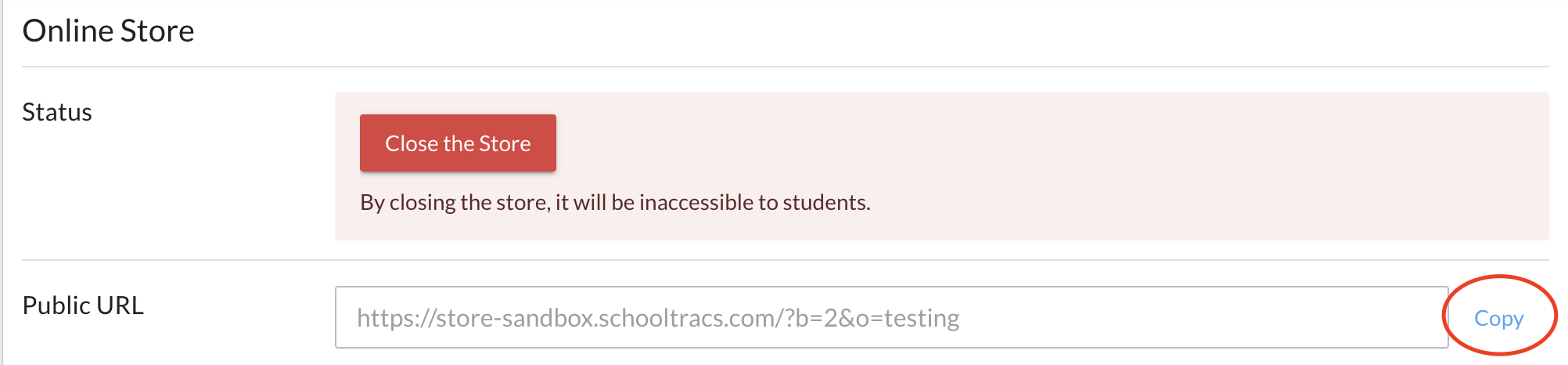Hit the blue Copy link beside the URL
Image resolution: width=1568 pixels, height=365 pixels.
(1498, 318)
